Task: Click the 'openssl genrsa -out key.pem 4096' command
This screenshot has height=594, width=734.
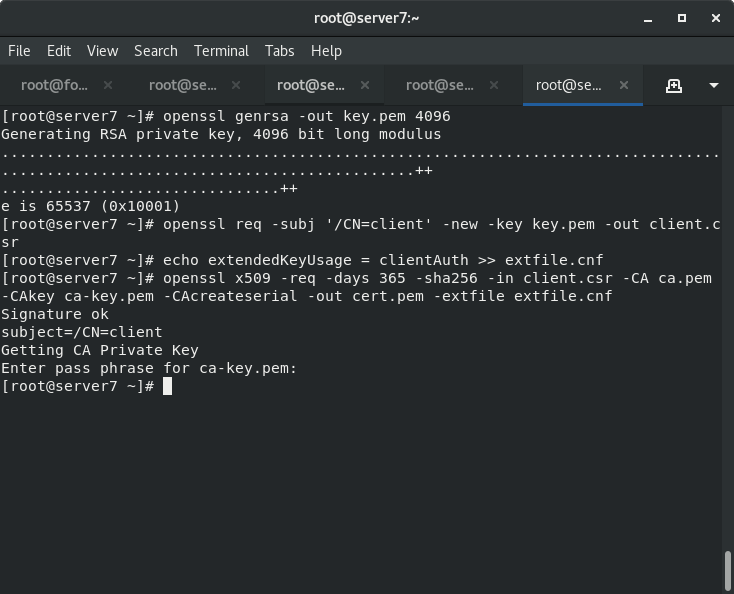Action: [x=307, y=116]
